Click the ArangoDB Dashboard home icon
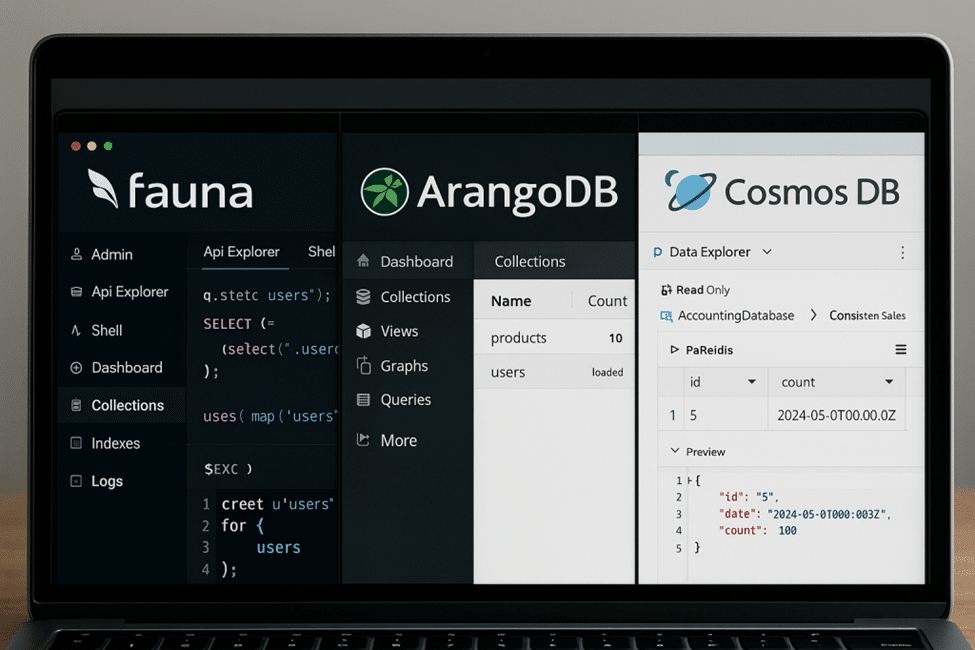 (x=364, y=262)
